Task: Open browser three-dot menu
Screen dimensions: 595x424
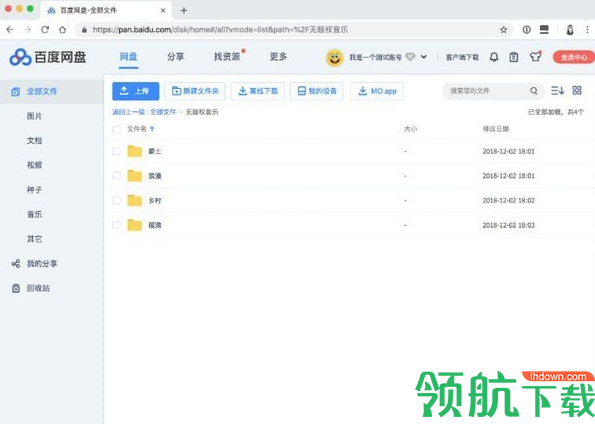Action: click(587, 30)
